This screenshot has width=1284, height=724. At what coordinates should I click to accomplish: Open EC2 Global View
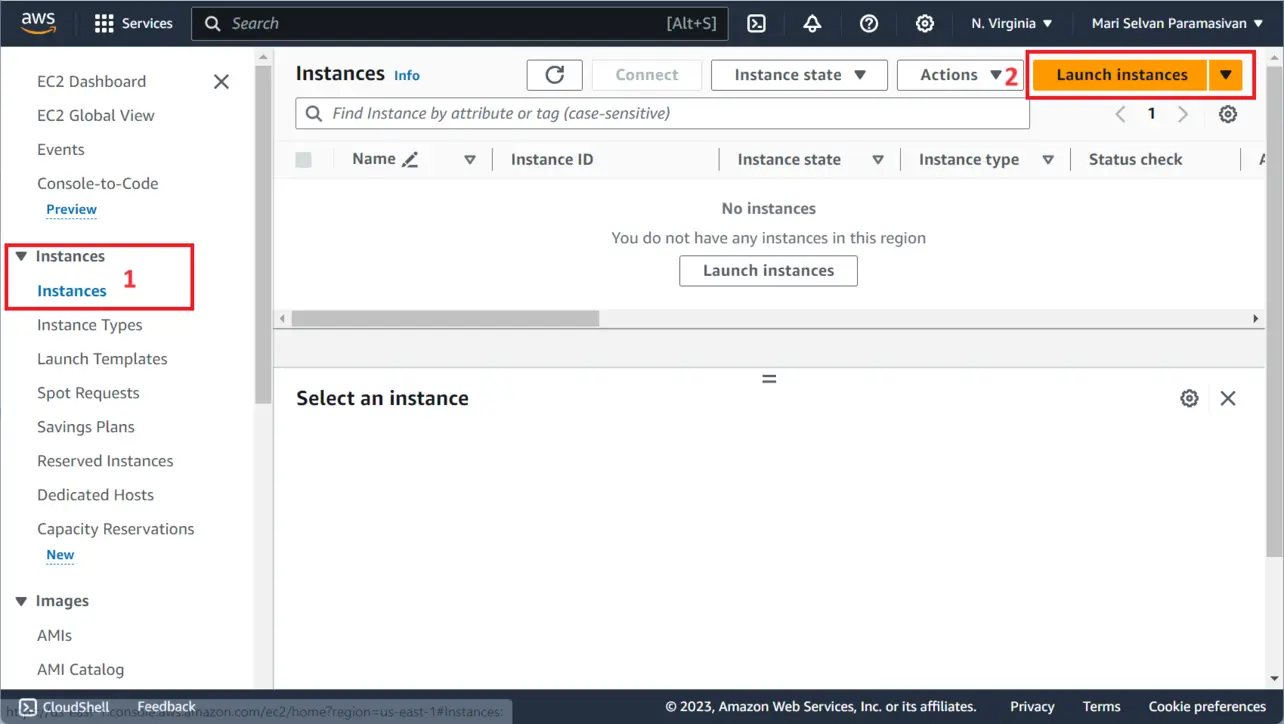point(96,116)
